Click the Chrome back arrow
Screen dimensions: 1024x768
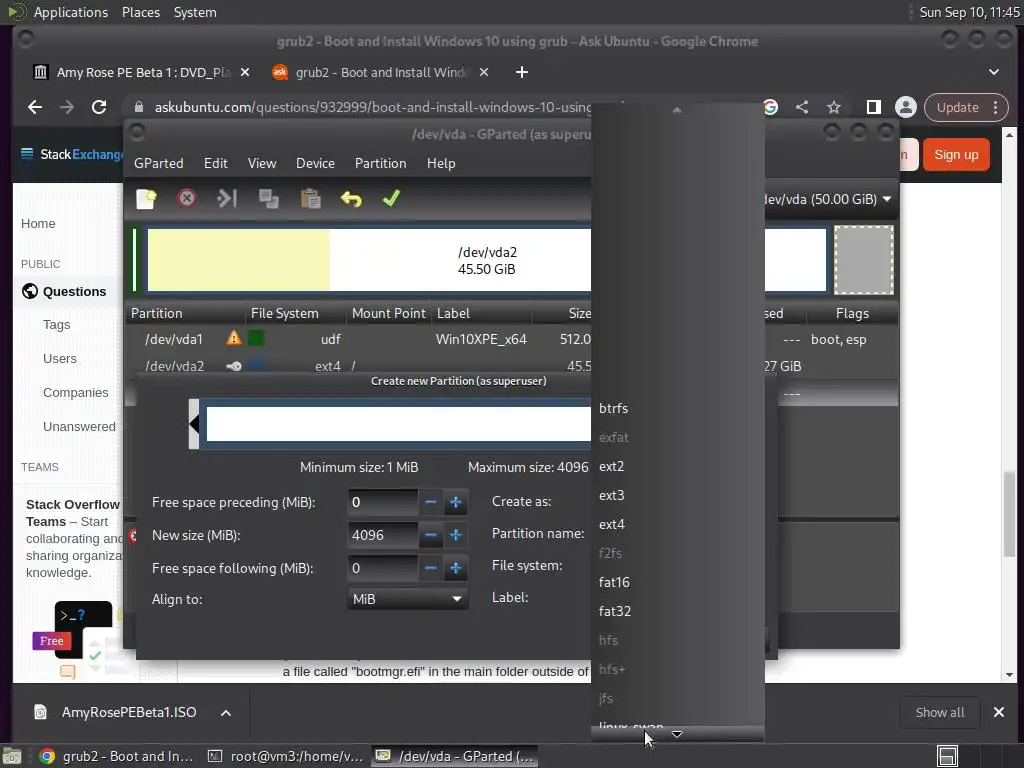pyautogui.click(x=35, y=107)
